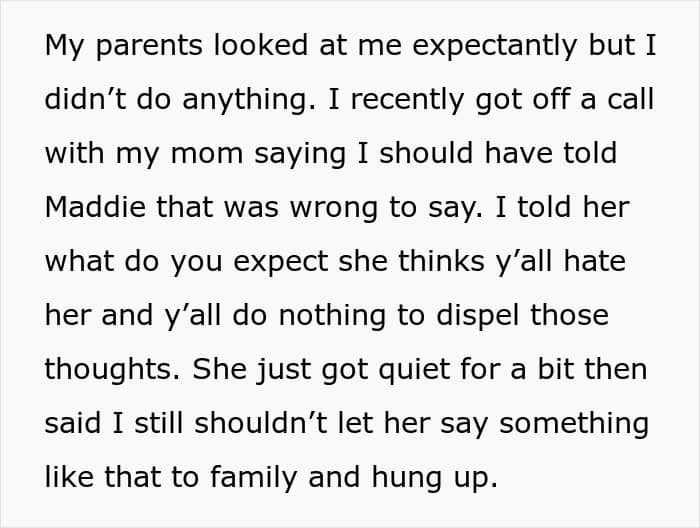Image resolution: width=700 pixels, height=528 pixels.
Task: Click the word "nothing" in sixth line
Action: (332, 316)
